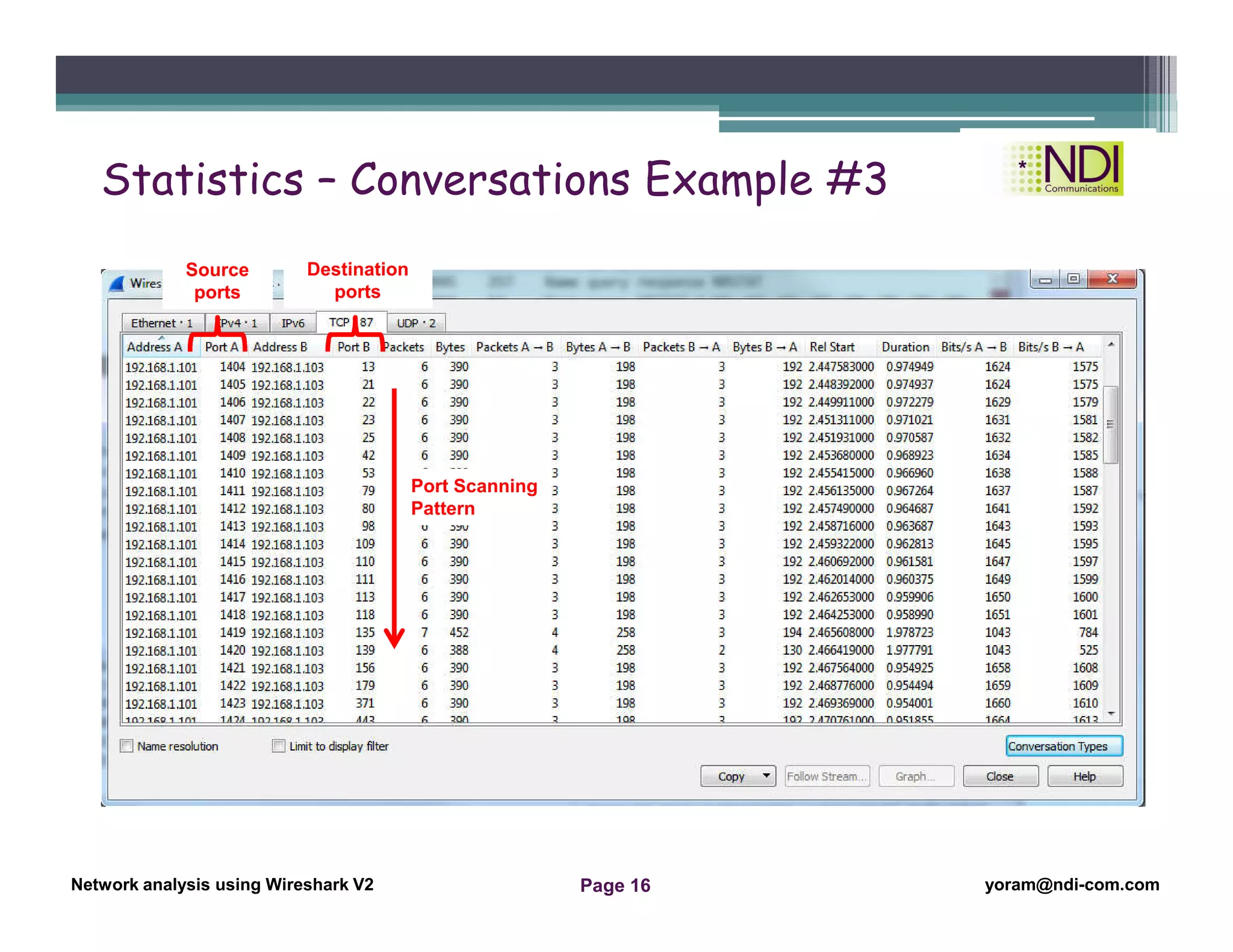Image resolution: width=1233 pixels, height=952 pixels.
Task: Select row with source port 1417
Action: point(612,598)
